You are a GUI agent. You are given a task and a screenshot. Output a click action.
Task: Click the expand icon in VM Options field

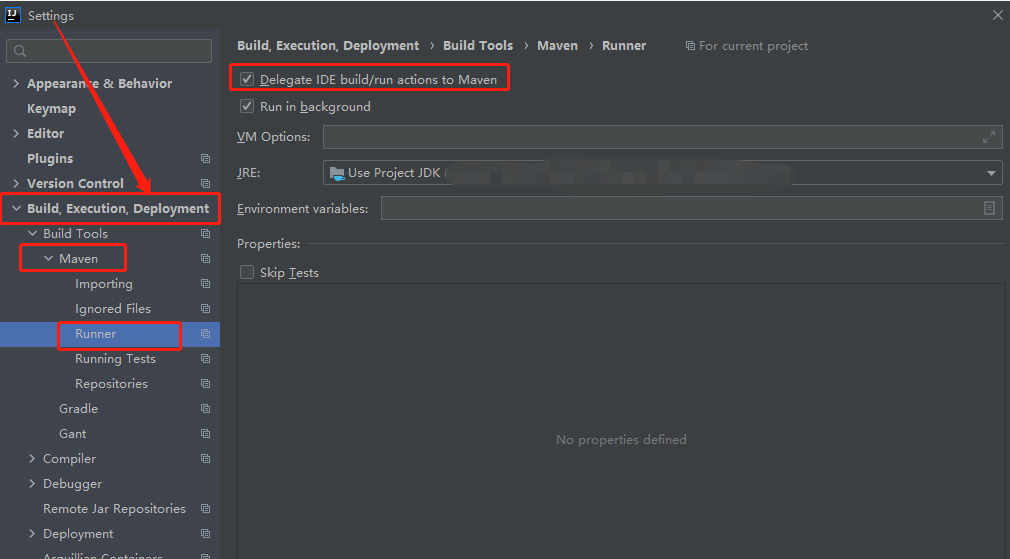coord(989,137)
